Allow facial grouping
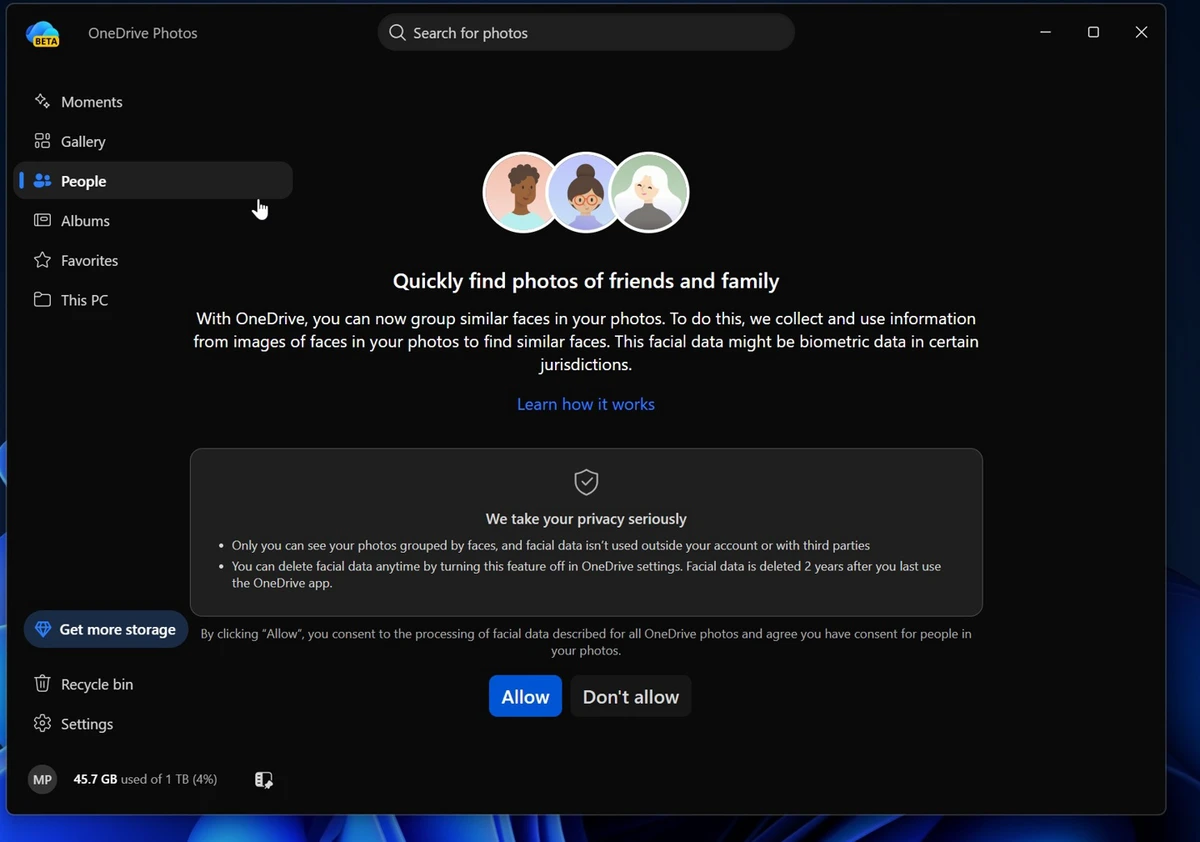The width and height of the screenshot is (1200, 842). click(525, 697)
